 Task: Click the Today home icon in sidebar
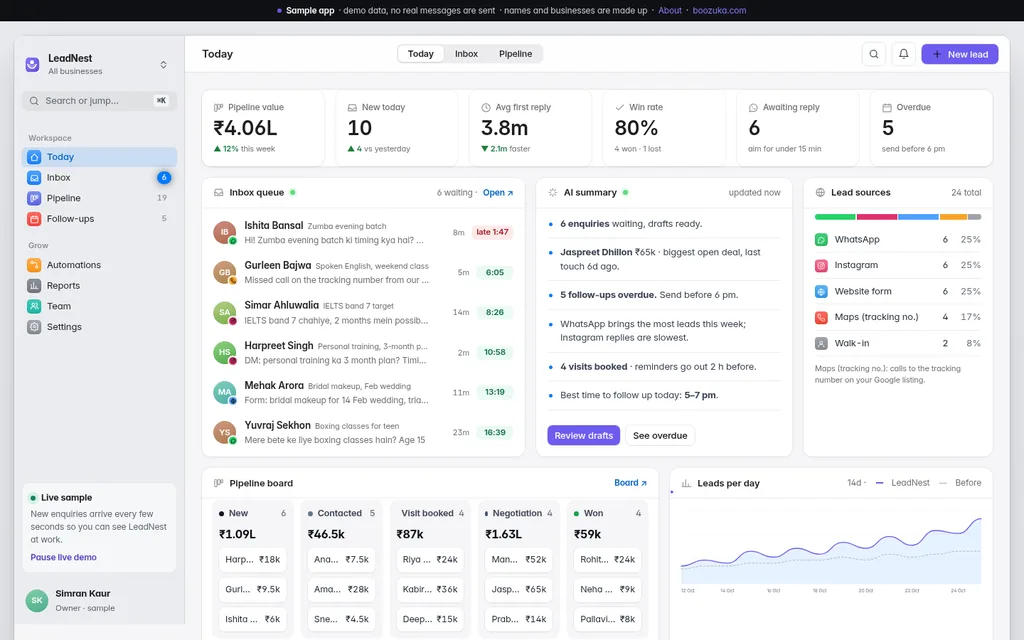pos(34,157)
